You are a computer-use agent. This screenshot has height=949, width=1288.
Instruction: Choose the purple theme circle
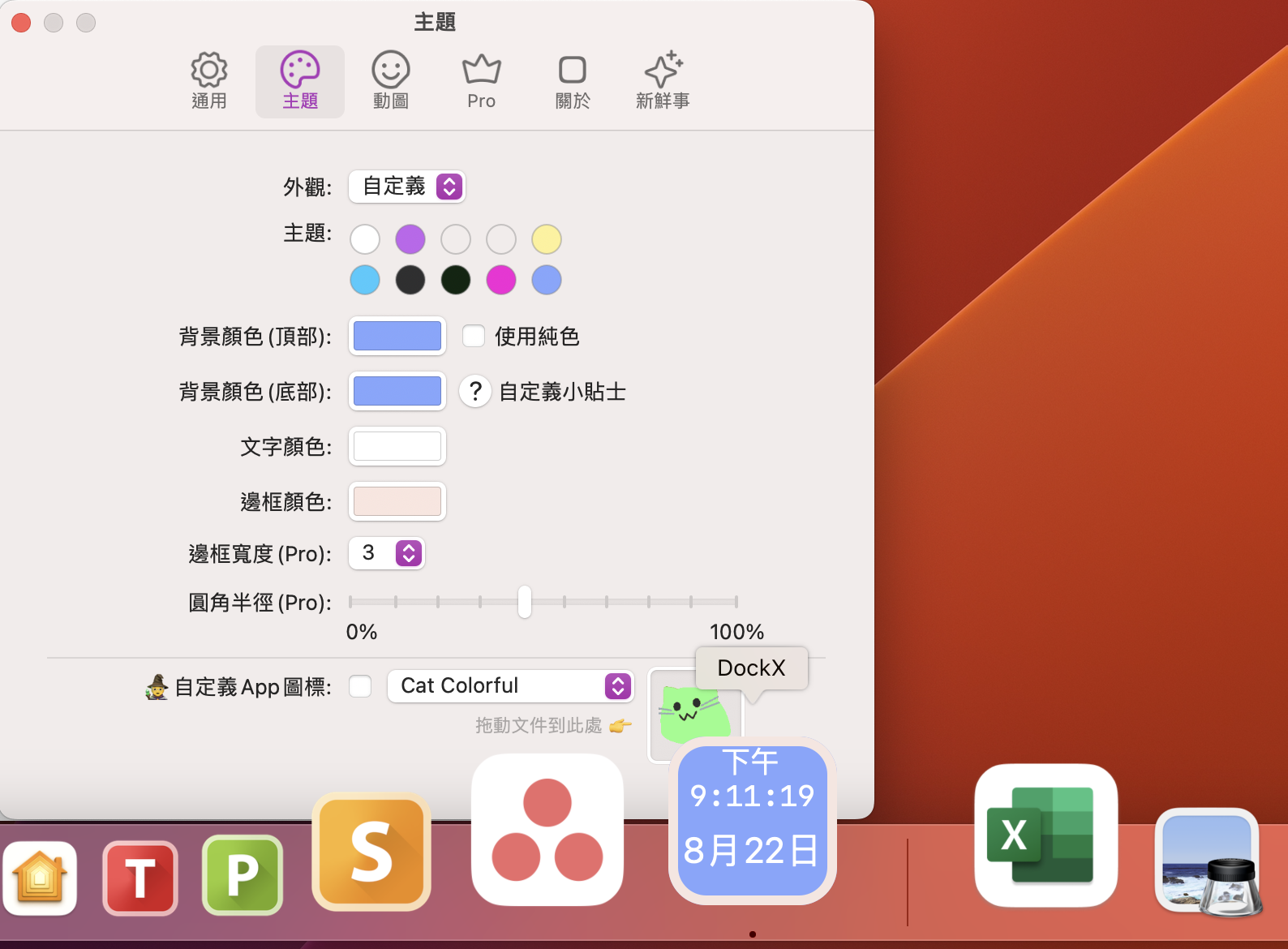(410, 239)
